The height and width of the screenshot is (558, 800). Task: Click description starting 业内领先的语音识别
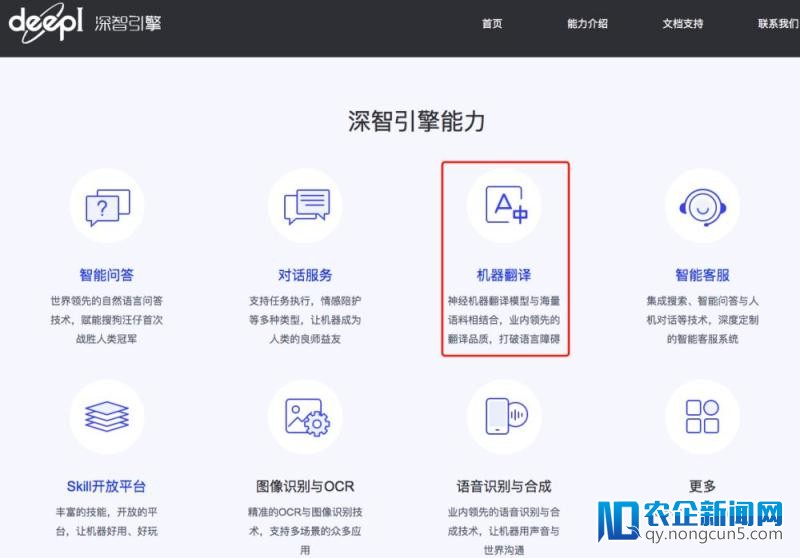[504, 531]
